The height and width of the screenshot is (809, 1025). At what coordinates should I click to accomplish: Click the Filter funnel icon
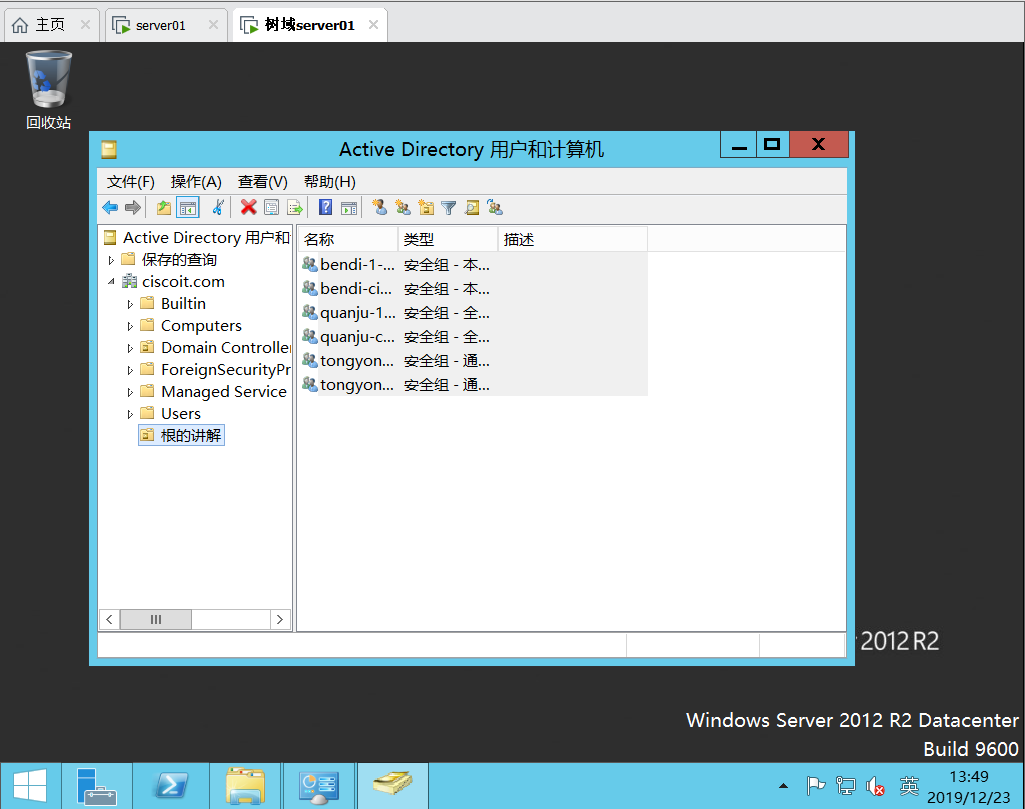pyautogui.click(x=448, y=208)
